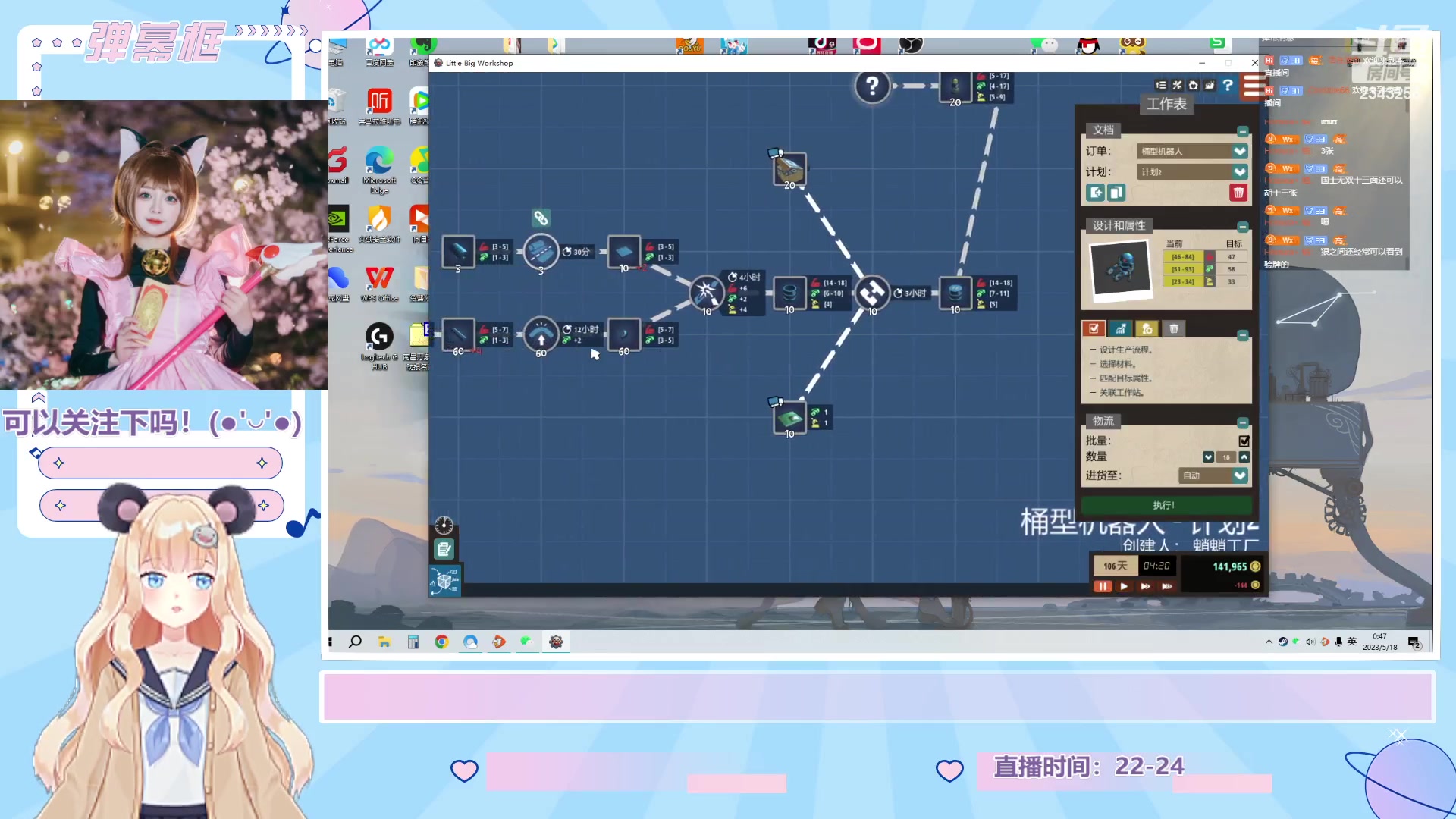
Task: Open File Explorer from the taskbar
Action: tap(384, 642)
